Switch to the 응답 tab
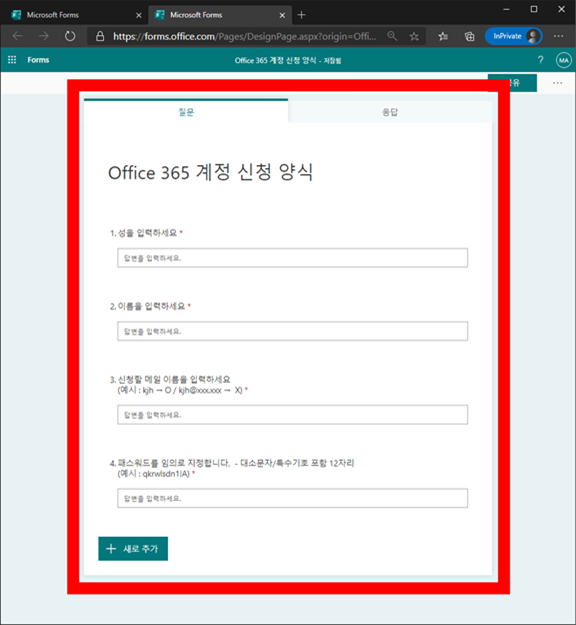The height and width of the screenshot is (625, 576). tap(390, 112)
